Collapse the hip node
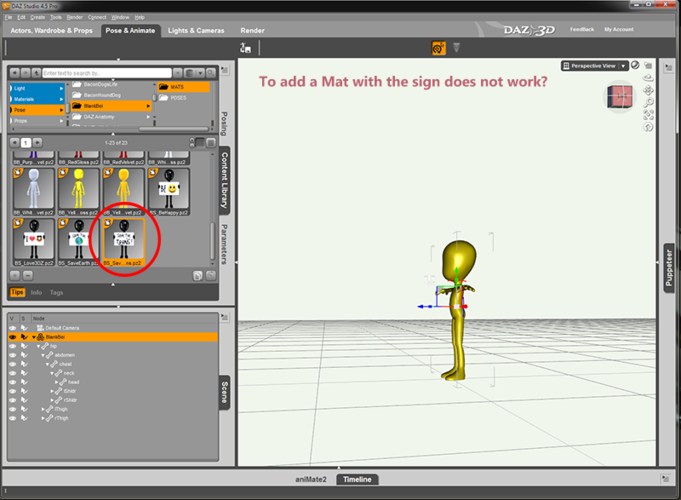 point(38,346)
